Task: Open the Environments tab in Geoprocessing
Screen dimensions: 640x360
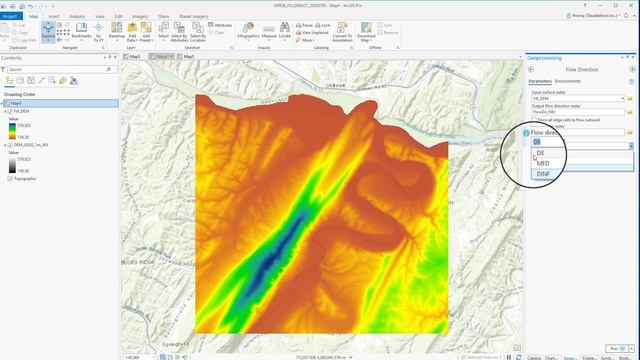Action: pos(568,81)
